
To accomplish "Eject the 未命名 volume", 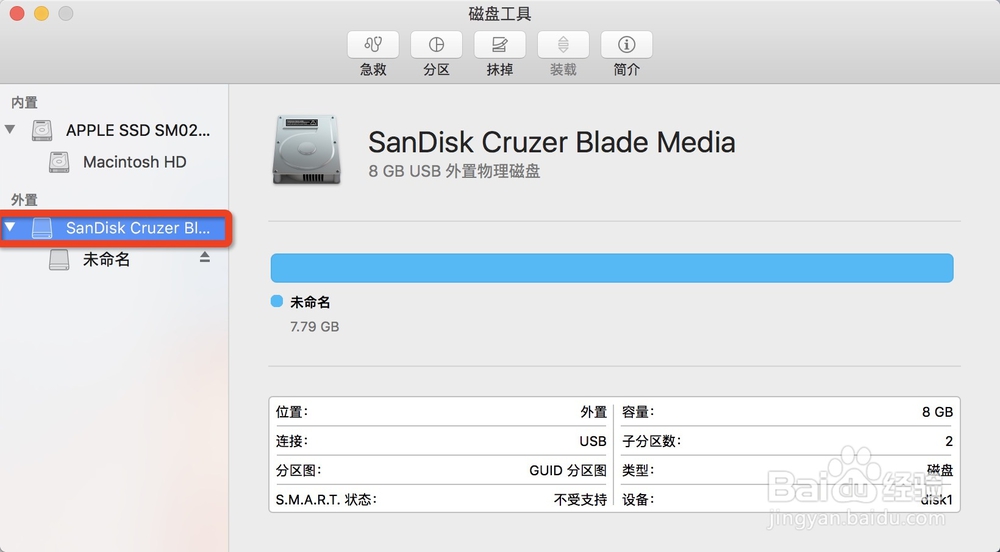I will 204,257.
